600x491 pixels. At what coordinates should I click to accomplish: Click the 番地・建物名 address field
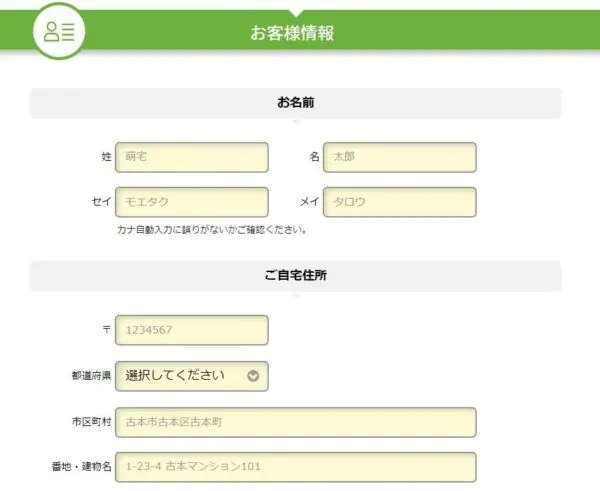point(296,467)
